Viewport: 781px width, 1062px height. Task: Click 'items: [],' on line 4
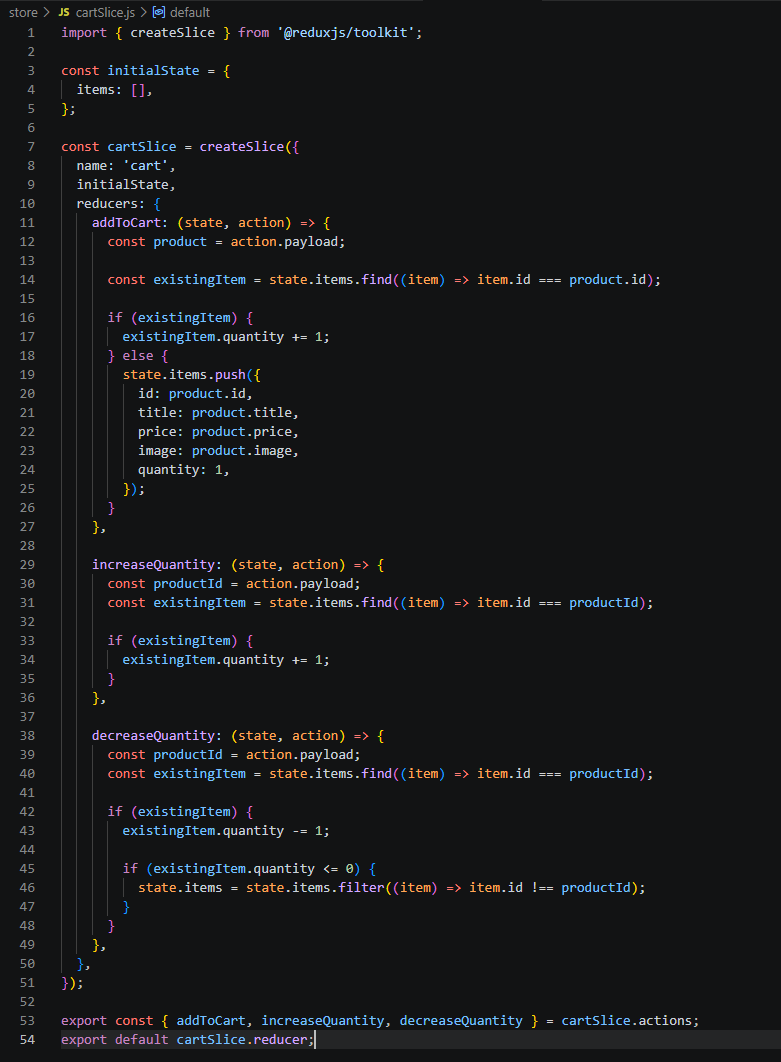pos(114,89)
